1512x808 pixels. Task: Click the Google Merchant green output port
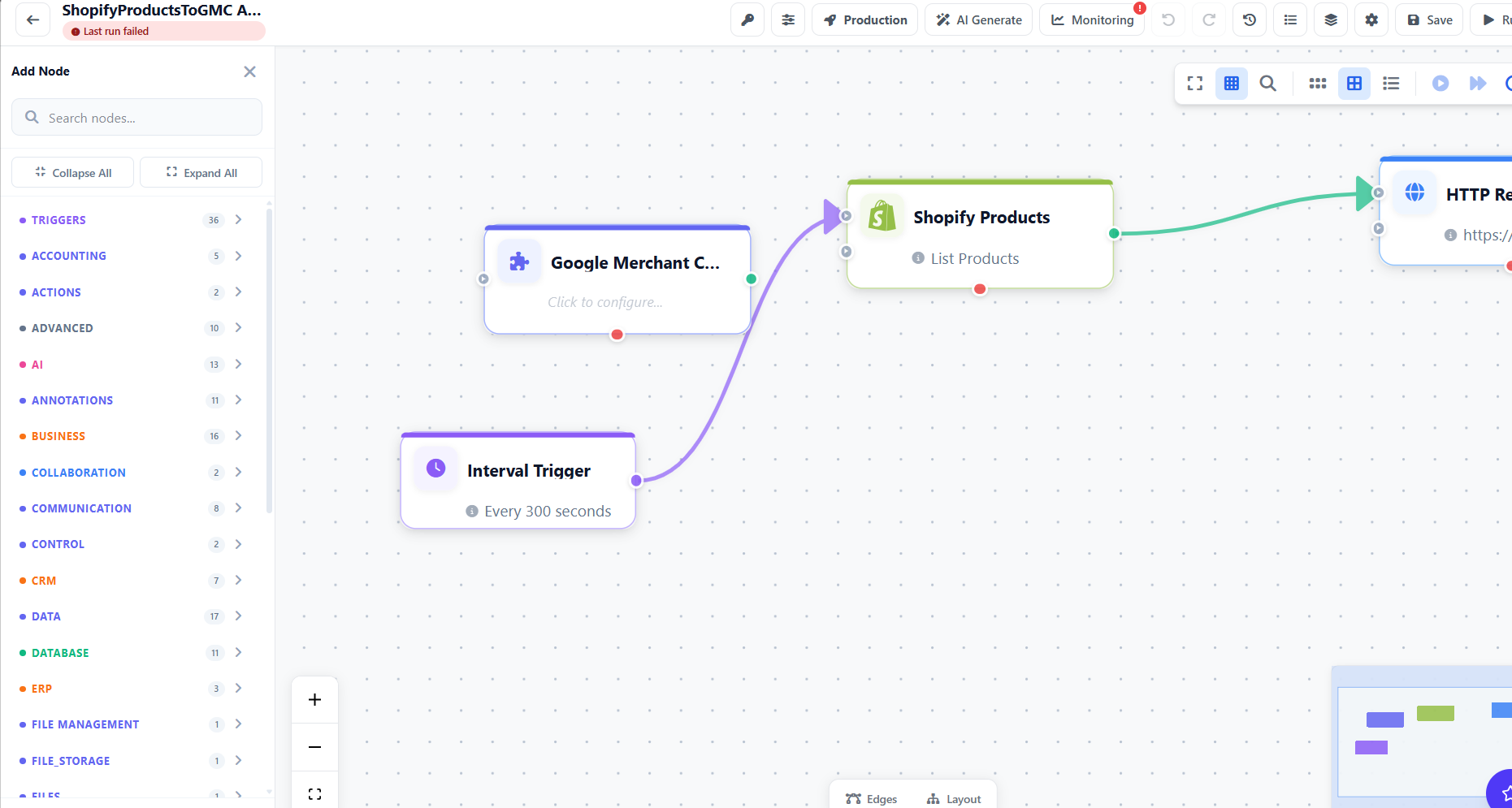(x=752, y=279)
